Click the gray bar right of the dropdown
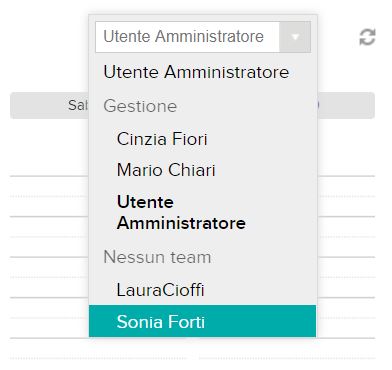 tap(346, 105)
